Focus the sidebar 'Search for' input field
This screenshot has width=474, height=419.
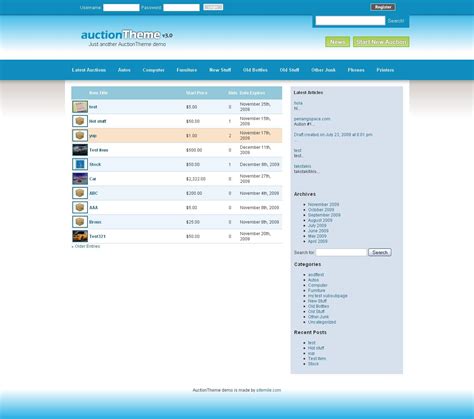coord(341,252)
